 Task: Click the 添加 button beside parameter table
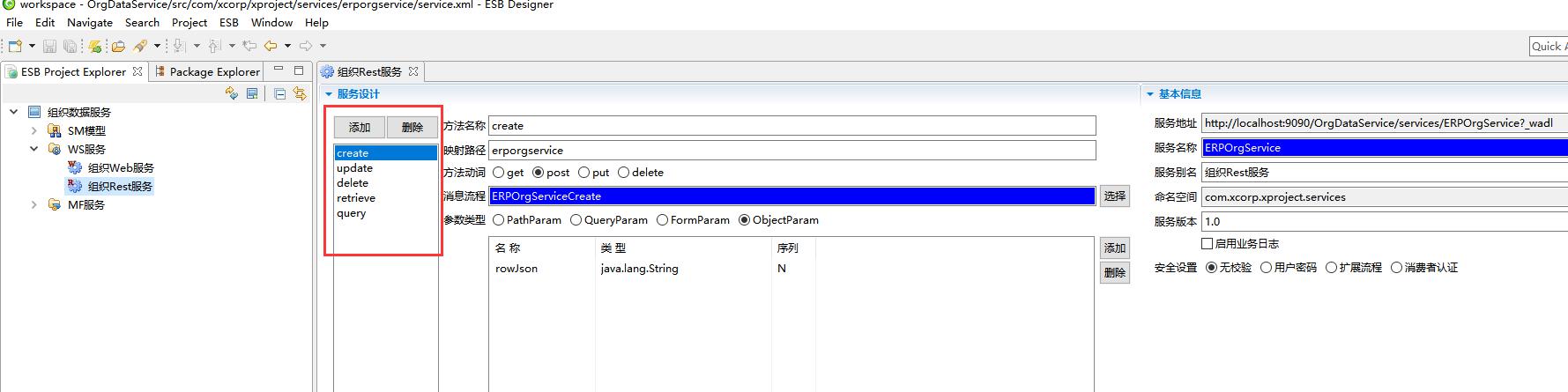(x=1115, y=248)
